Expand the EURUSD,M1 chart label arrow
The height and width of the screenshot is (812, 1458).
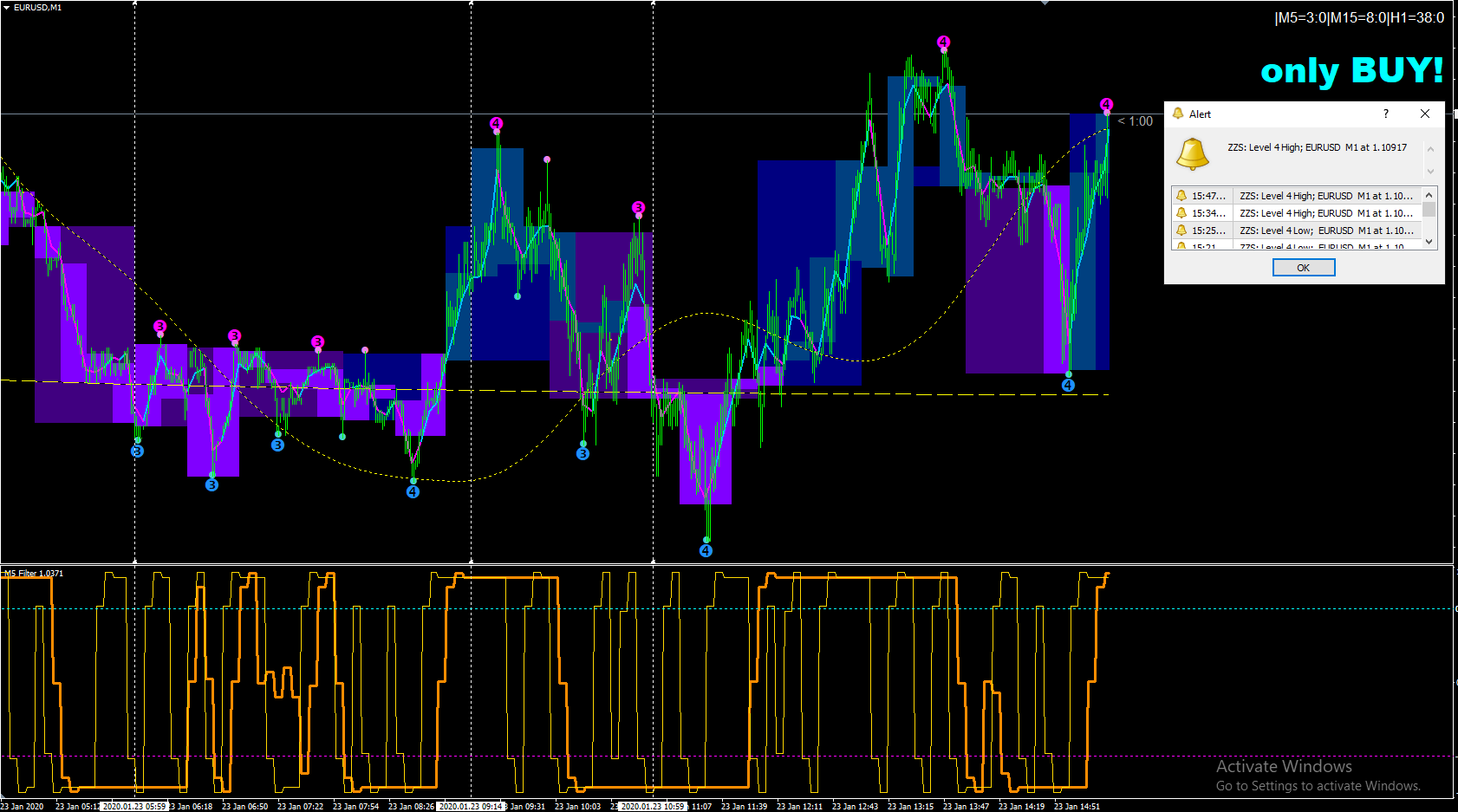[7, 7]
